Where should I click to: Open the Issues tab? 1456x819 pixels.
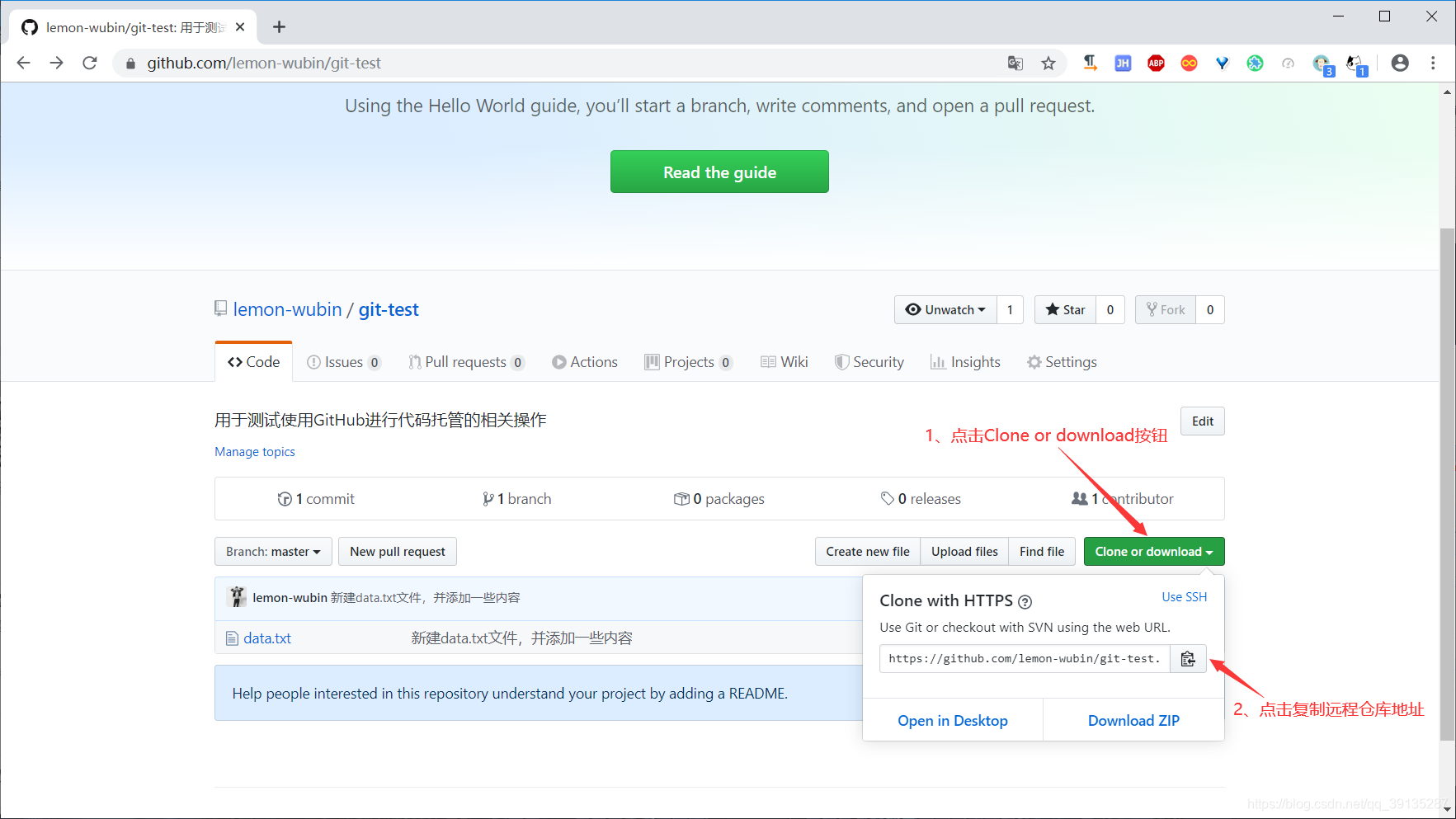(343, 362)
